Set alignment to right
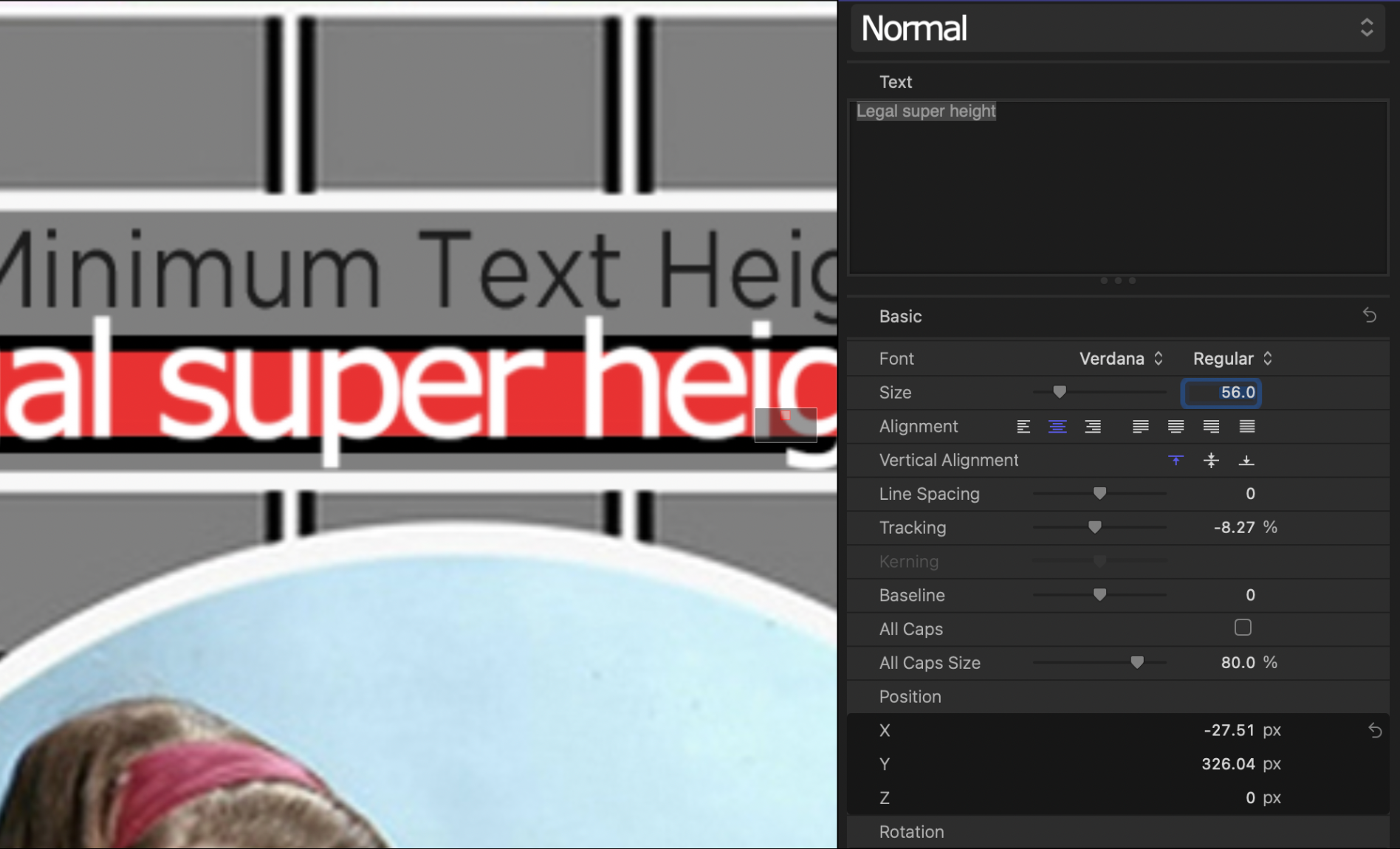The height and width of the screenshot is (849, 1400). pyautogui.click(x=1093, y=427)
